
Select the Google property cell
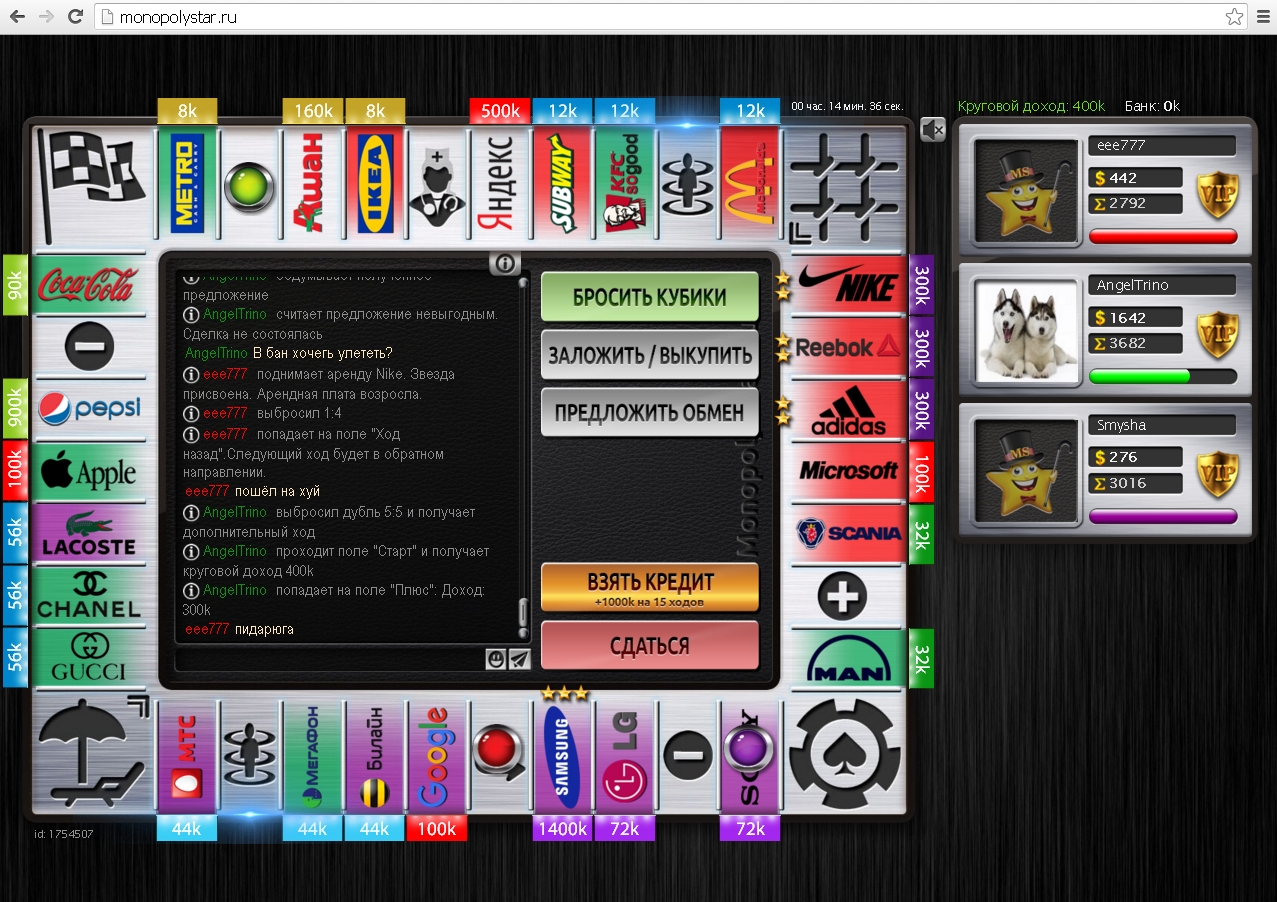coord(438,756)
